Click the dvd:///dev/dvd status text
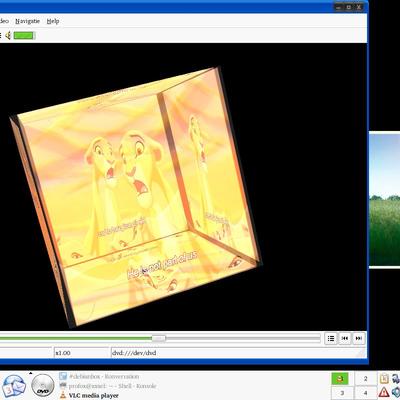This screenshot has width=400, height=400. [134, 353]
